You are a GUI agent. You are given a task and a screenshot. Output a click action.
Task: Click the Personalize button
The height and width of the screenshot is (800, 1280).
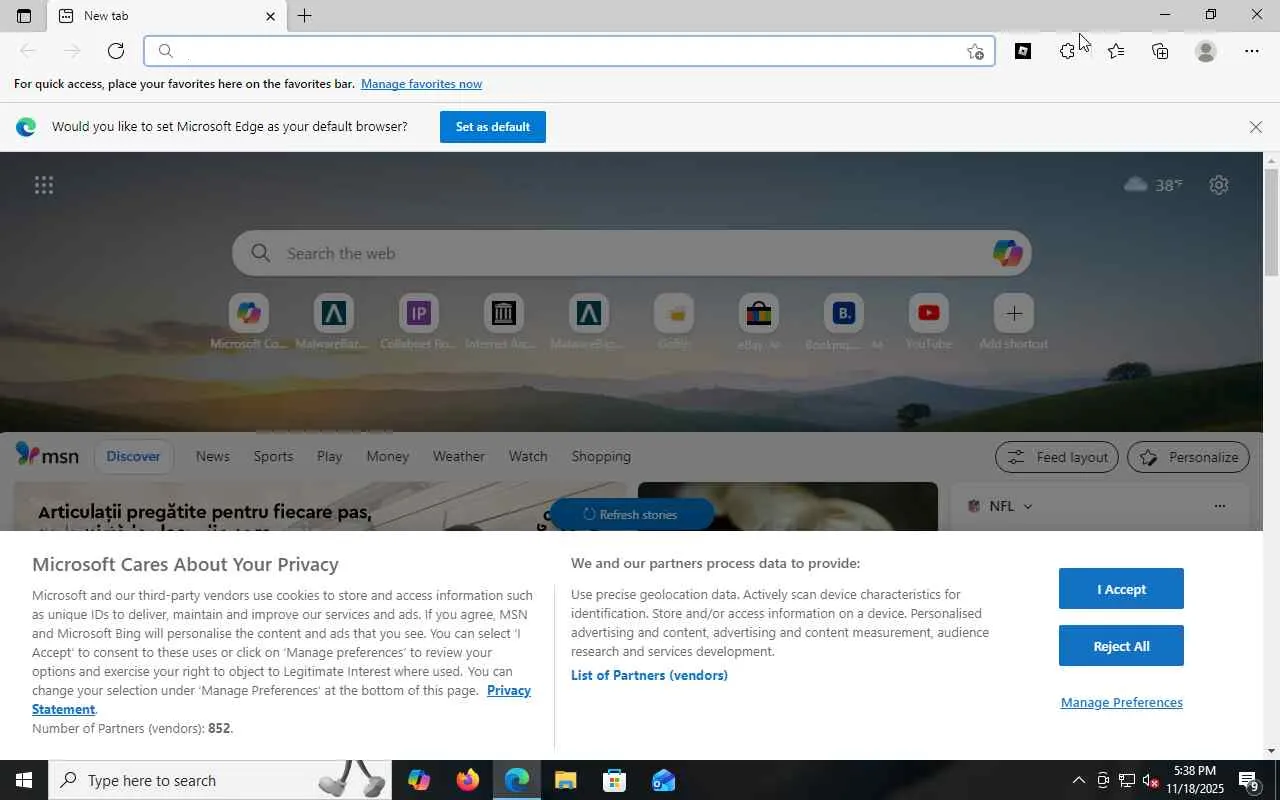click(x=1189, y=457)
